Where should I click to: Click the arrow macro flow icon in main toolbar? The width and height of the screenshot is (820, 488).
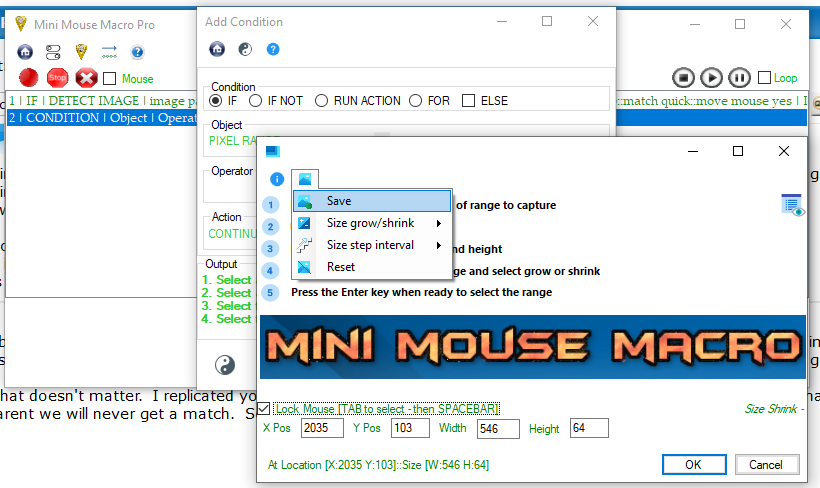pyautogui.click(x=109, y=52)
